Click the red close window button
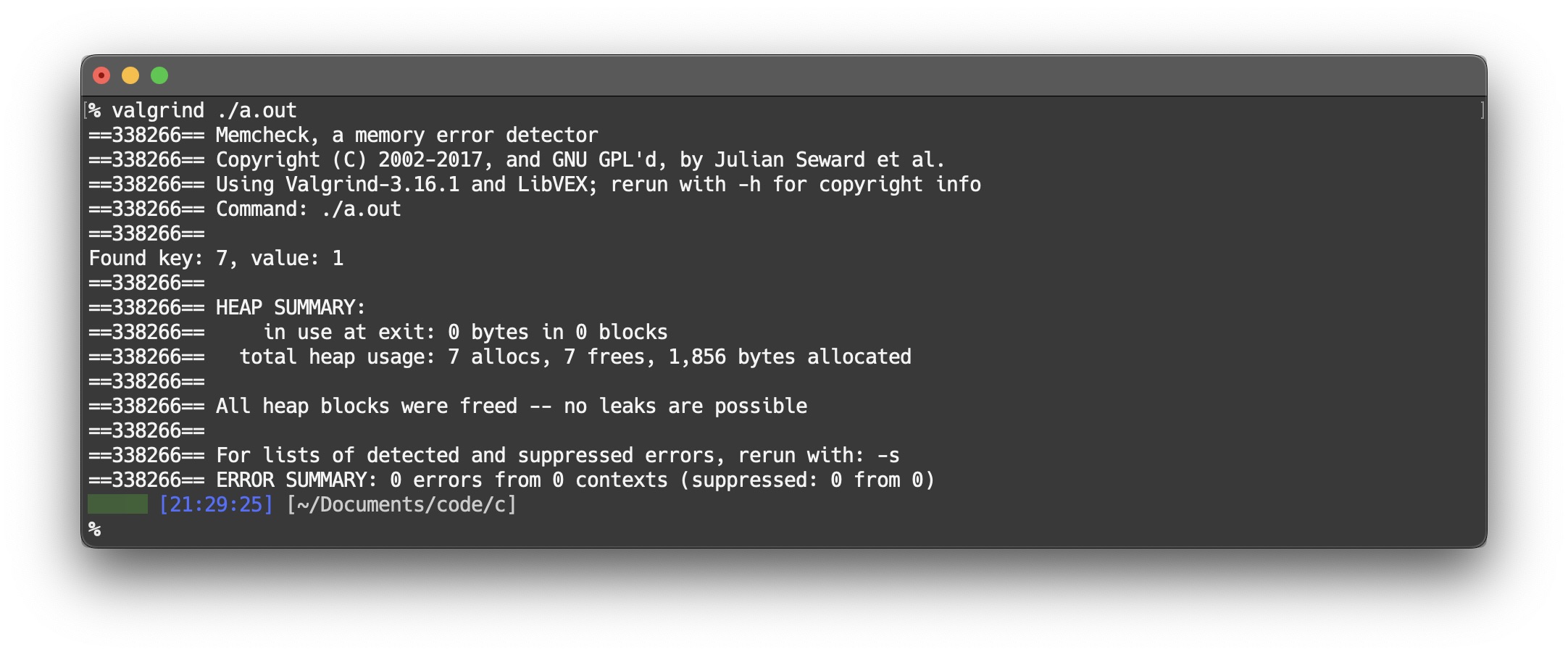The width and height of the screenshot is (1568, 655). tap(101, 75)
